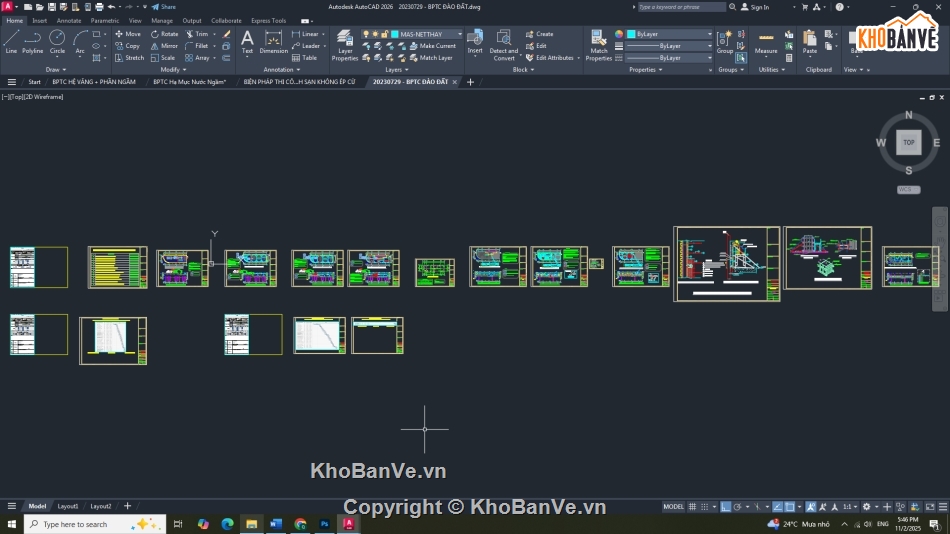The image size is (950, 534).
Task: Switch to BPTC Hạ Mục Nước Ngầm drawing tab
Action: click(189, 82)
